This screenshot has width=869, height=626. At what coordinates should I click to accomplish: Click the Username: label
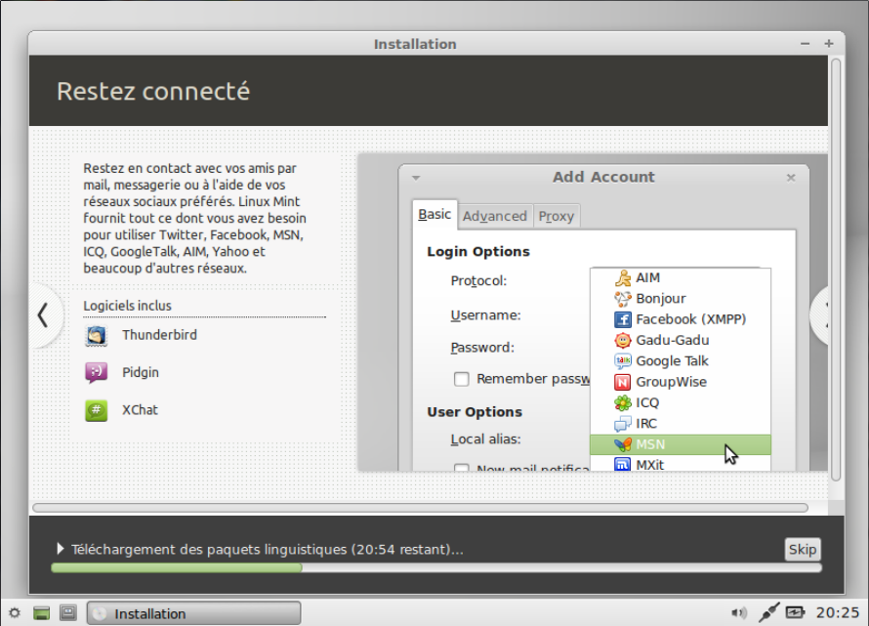click(485, 315)
